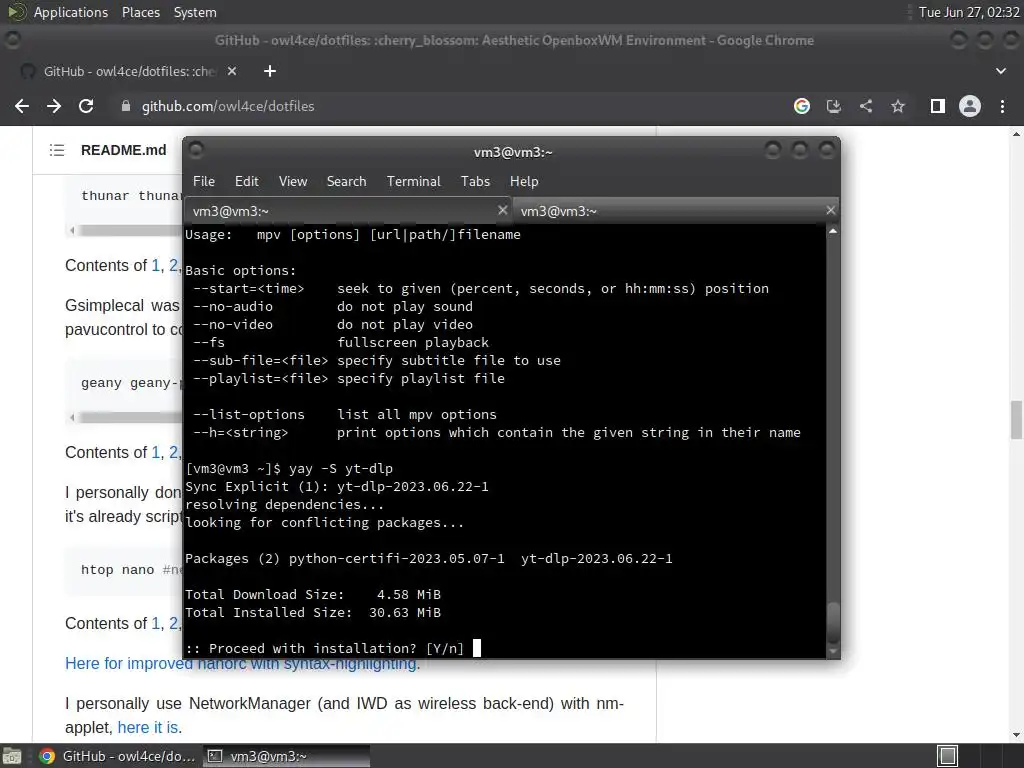Image resolution: width=1024 pixels, height=768 pixels.
Task: Open a new Chrome tab
Action: click(270, 71)
